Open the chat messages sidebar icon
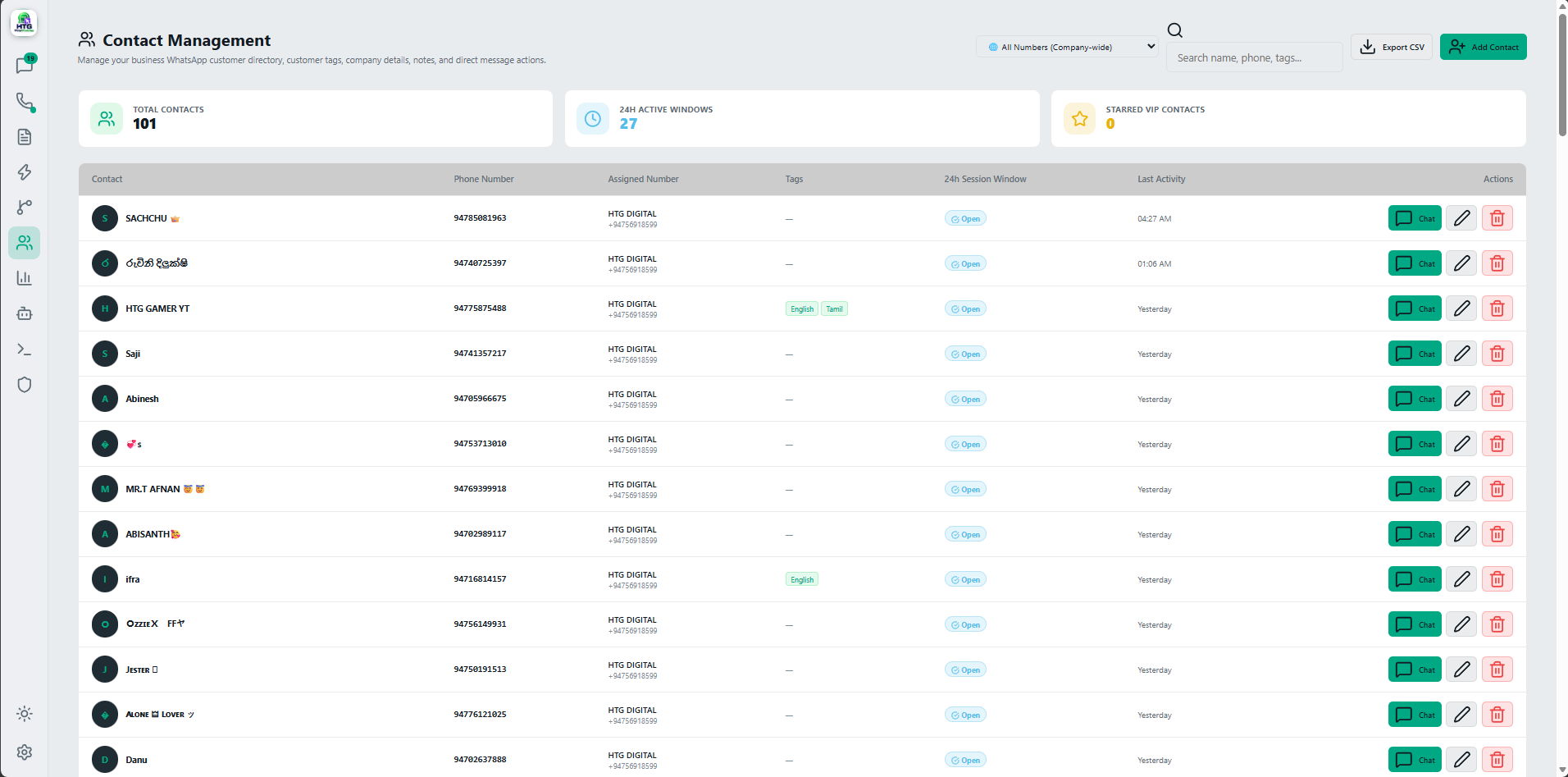The width and height of the screenshot is (1568, 777). click(25, 66)
